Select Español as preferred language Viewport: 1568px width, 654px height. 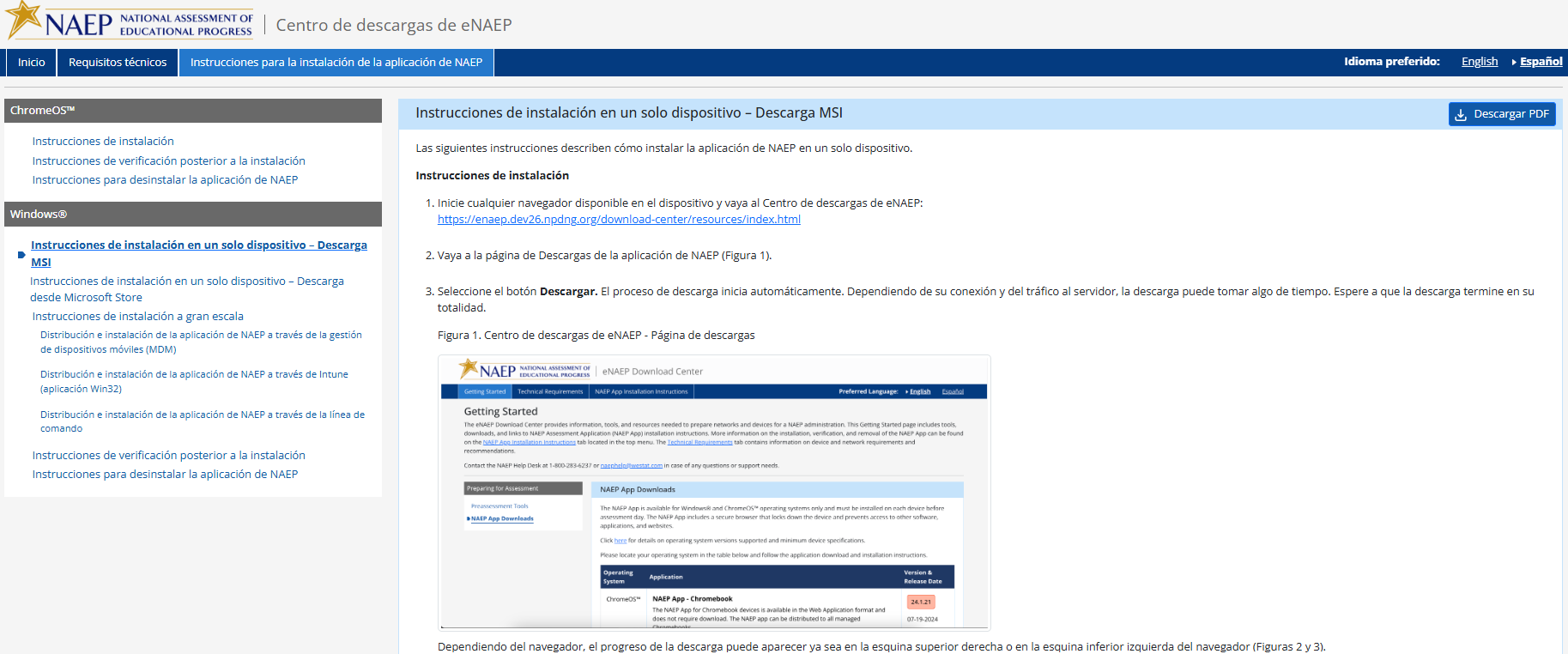click(x=1541, y=62)
